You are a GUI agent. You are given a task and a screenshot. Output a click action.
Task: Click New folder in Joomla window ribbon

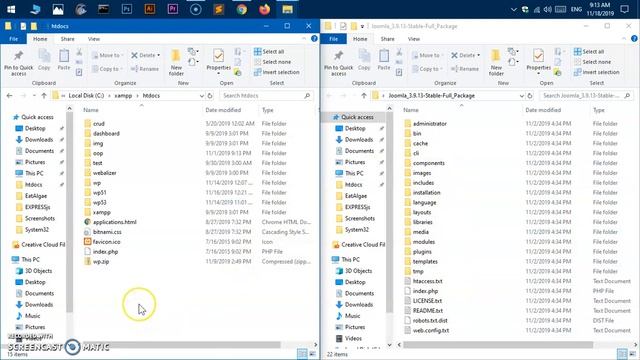pyautogui.click(x=496, y=63)
